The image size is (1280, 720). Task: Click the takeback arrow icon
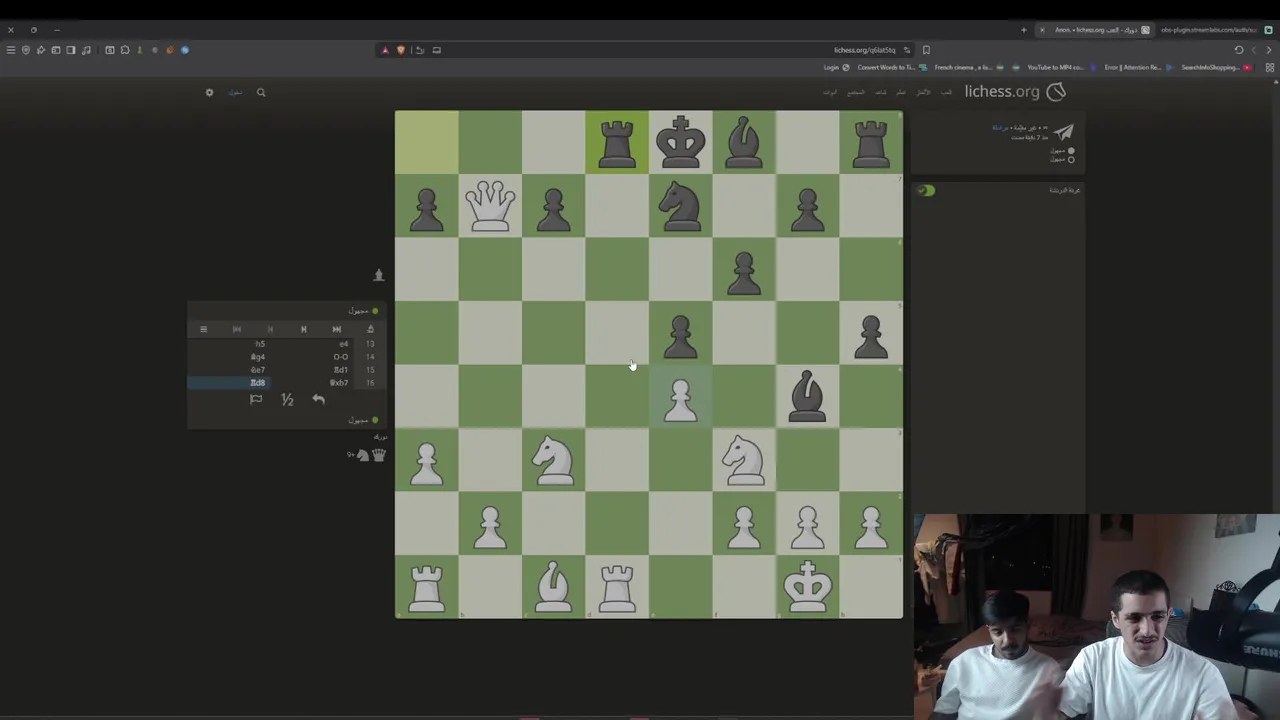click(x=318, y=399)
